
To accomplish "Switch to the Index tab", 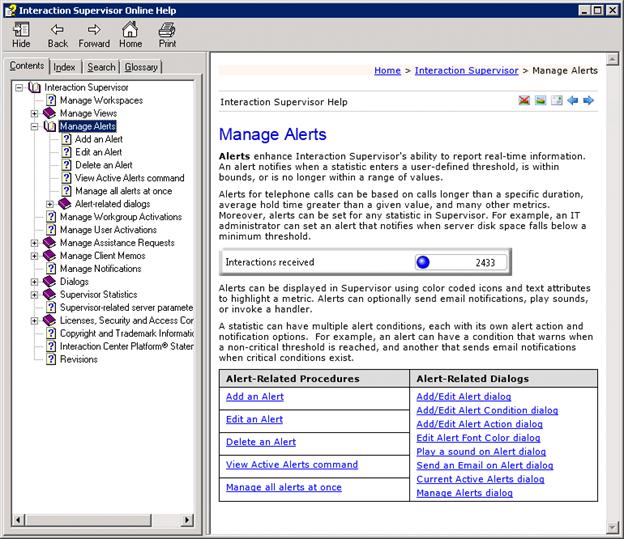I will pos(64,67).
